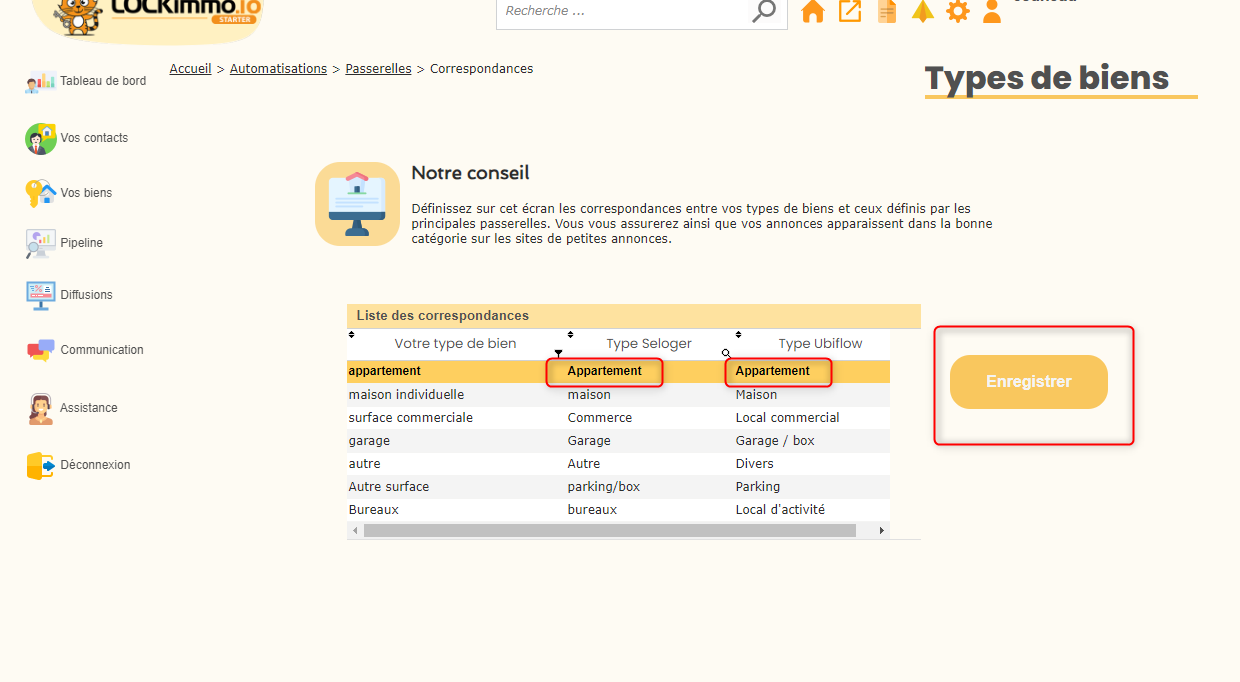Screen dimensions: 1240x682
Task: Select the Seloger 'Appartement' cell in first row
Action: [x=604, y=371]
